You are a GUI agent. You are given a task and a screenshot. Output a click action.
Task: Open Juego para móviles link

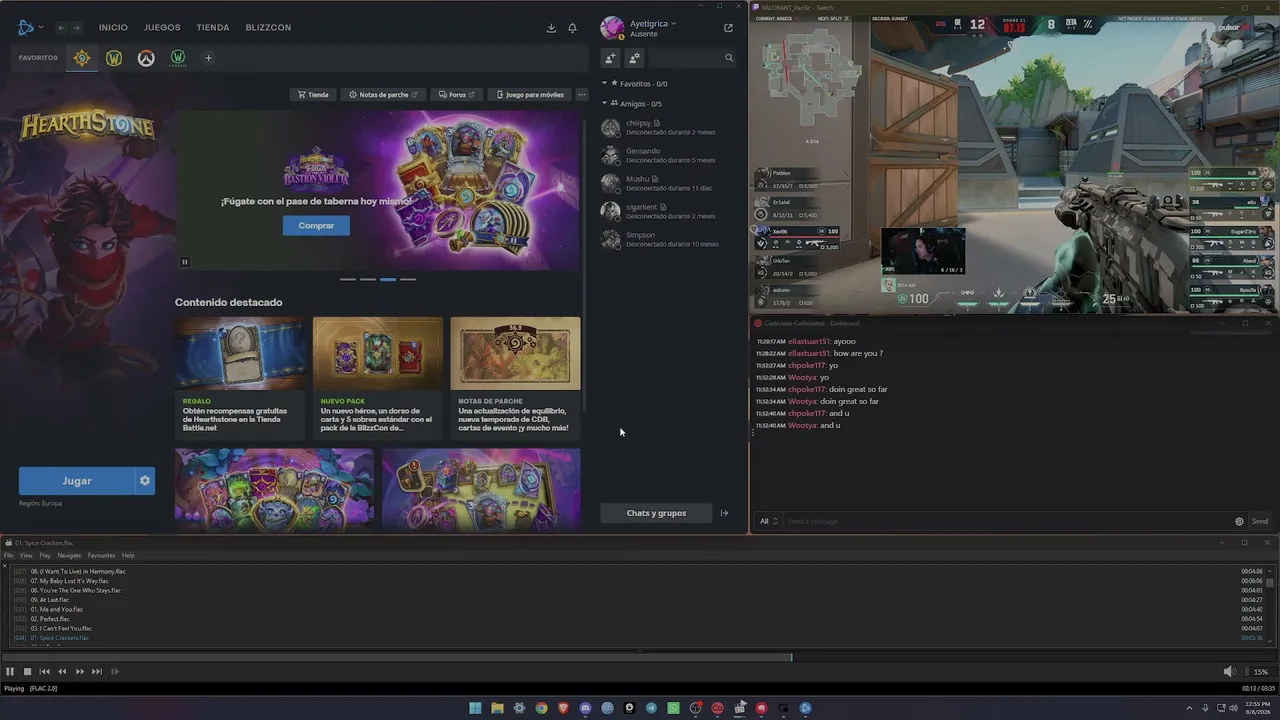530,95
